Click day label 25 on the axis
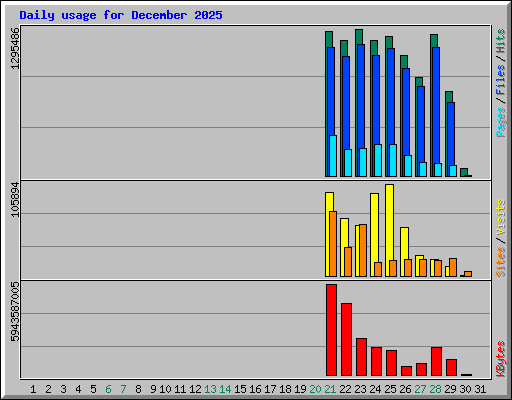 pyautogui.click(x=390, y=389)
